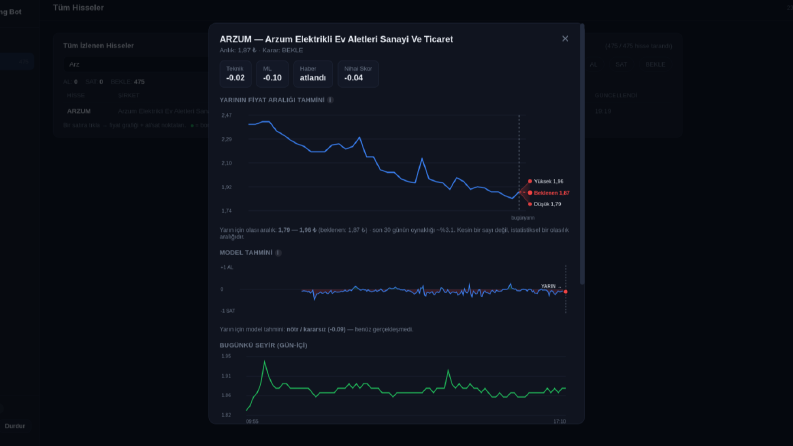The width and height of the screenshot is (793, 446).
Task: Select the Teknik score card
Action: pyautogui.click(x=235, y=74)
